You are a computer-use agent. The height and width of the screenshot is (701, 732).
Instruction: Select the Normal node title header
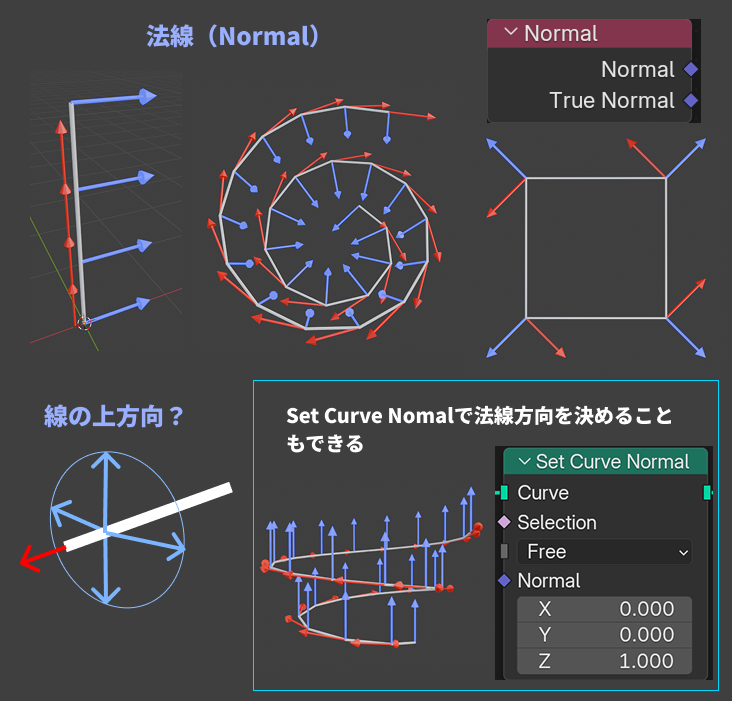click(600, 33)
